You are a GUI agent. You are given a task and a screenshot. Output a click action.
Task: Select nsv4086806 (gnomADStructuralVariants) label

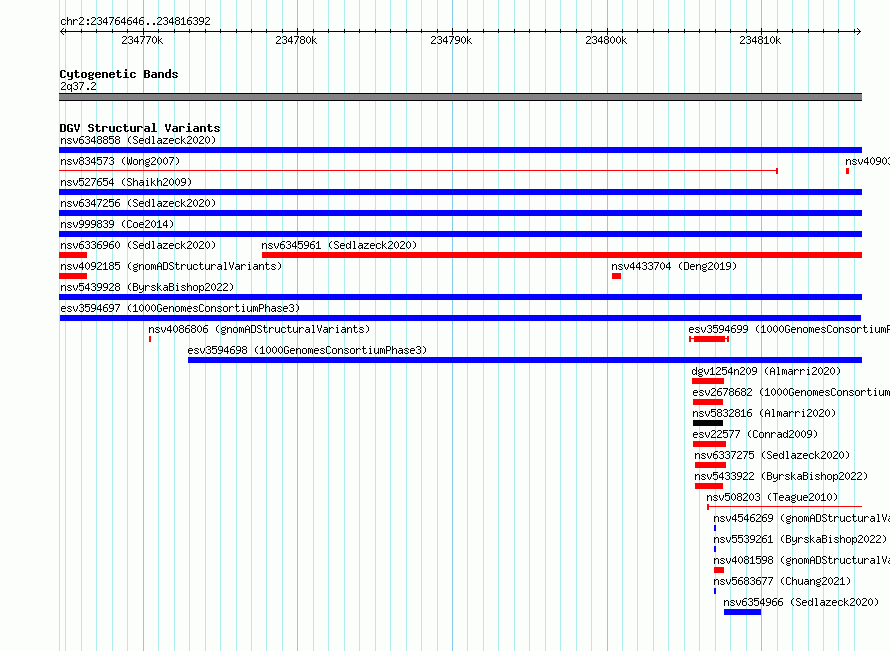[259, 329]
